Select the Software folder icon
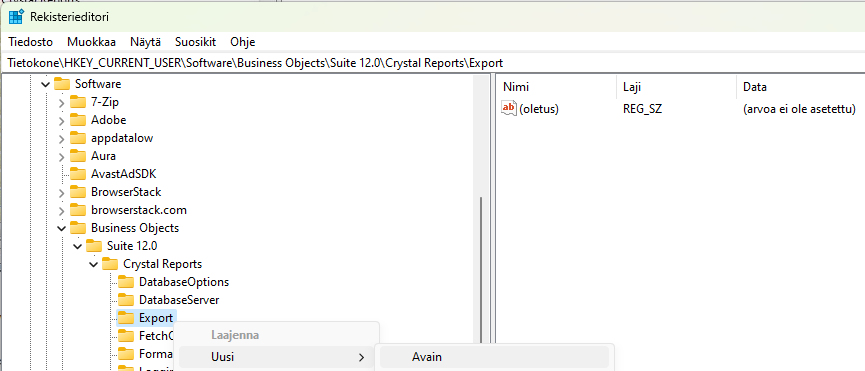This screenshot has height=371, width=865. pyautogui.click(x=62, y=84)
